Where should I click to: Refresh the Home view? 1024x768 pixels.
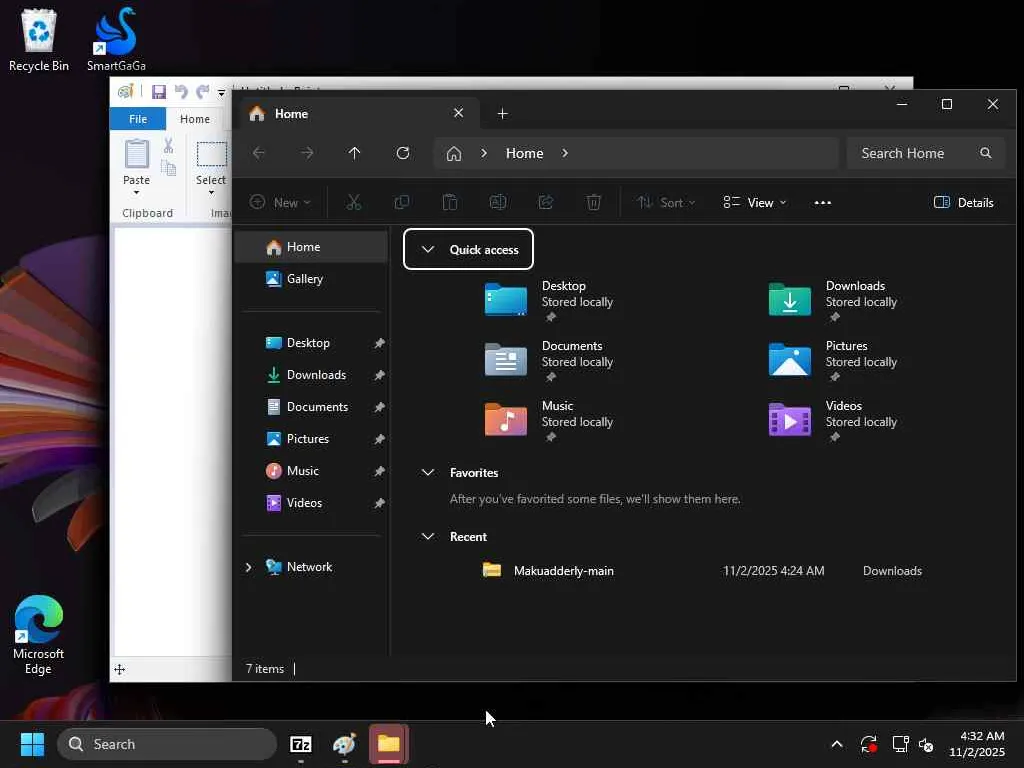pos(403,153)
